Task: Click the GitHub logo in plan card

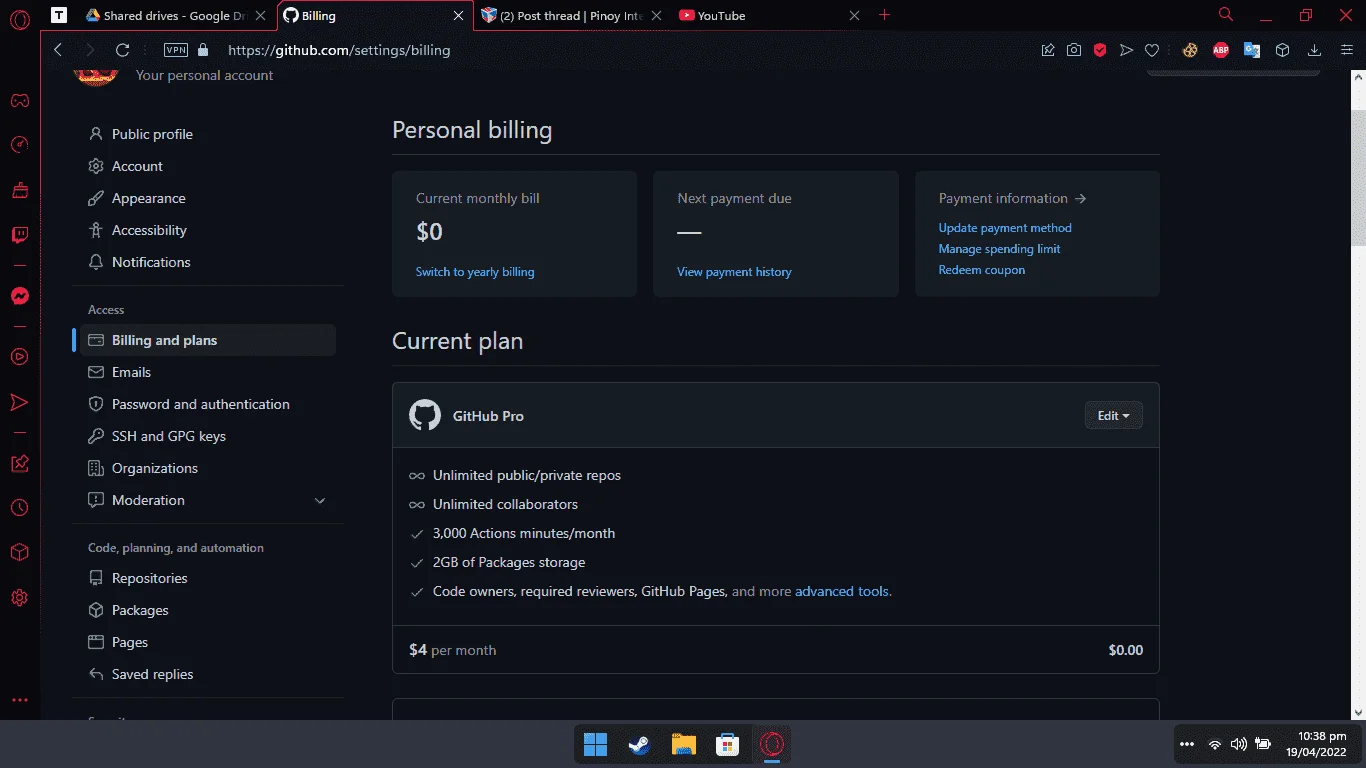Action: coord(425,416)
